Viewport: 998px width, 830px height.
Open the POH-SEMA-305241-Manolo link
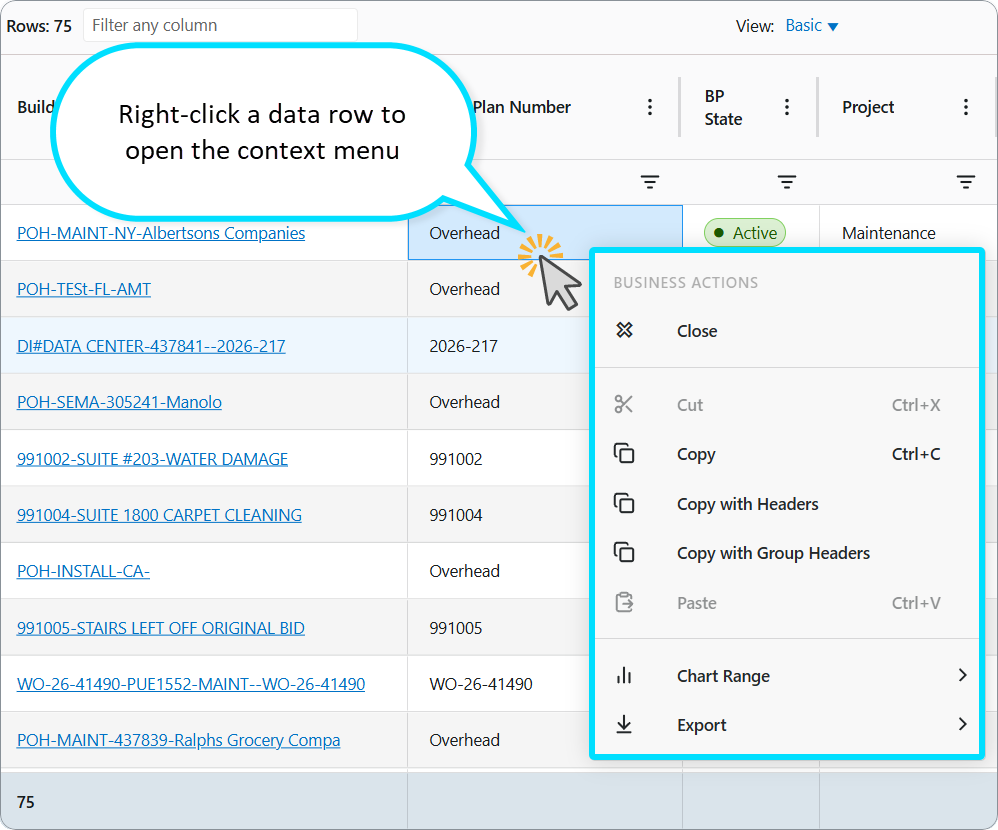click(x=119, y=402)
